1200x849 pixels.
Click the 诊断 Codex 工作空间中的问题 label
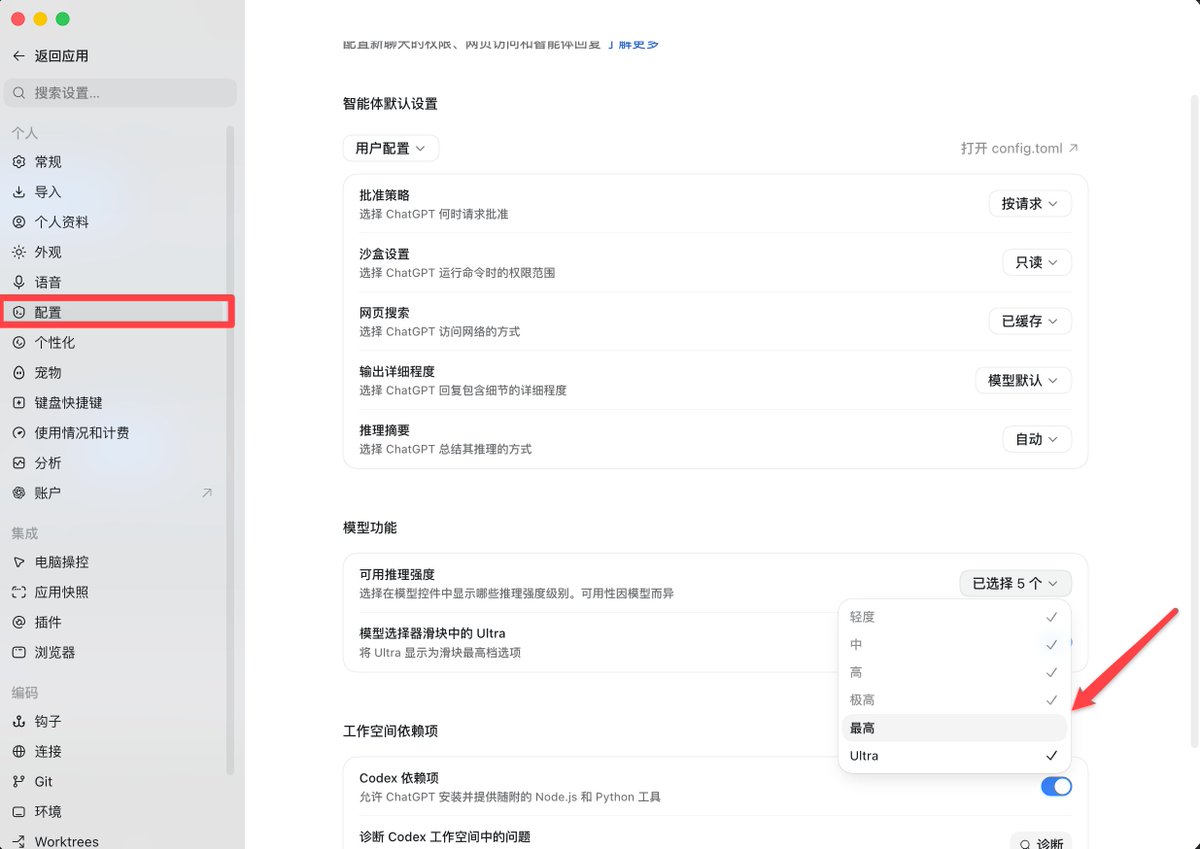pos(444,837)
